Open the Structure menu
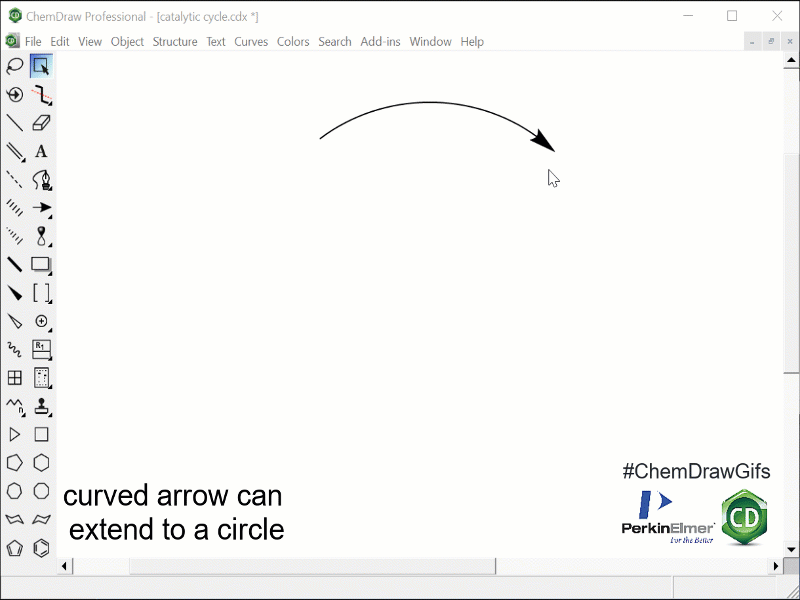Screen dimensions: 800x600 click(x=174, y=42)
